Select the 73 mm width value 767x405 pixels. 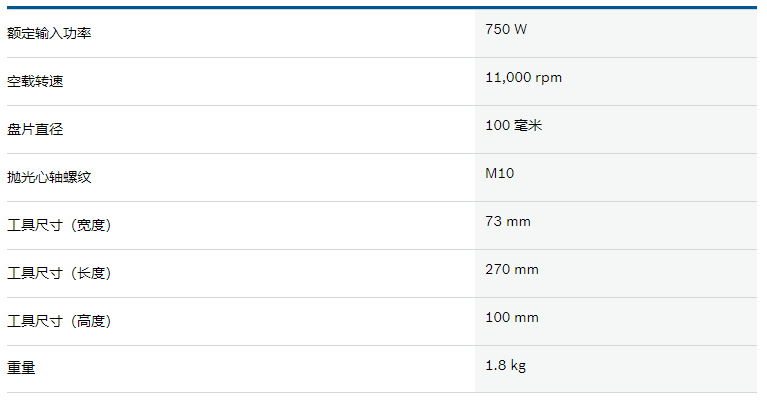(508, 222)
